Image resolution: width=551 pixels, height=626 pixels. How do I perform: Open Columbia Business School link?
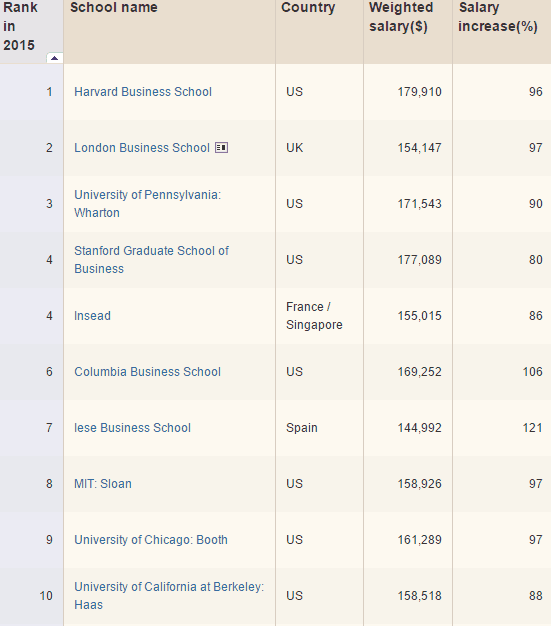pos(147,372)
